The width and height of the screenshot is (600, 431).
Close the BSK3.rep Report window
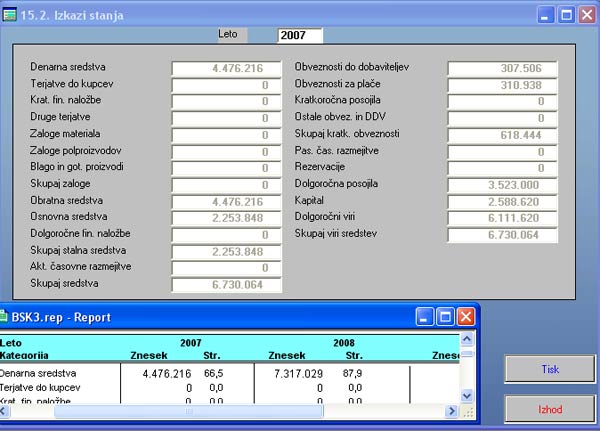click(466, 317)
